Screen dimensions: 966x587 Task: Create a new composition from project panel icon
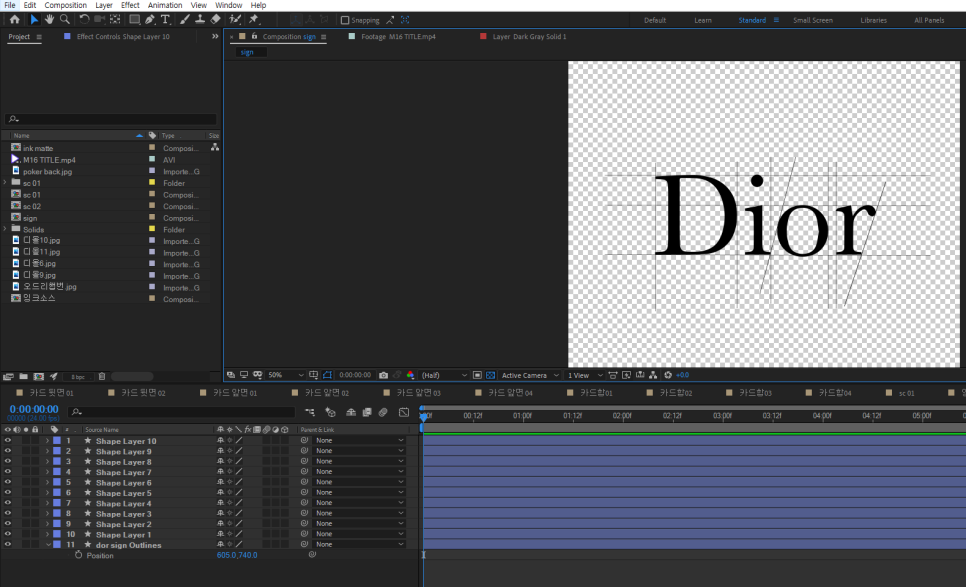[38, 376]
